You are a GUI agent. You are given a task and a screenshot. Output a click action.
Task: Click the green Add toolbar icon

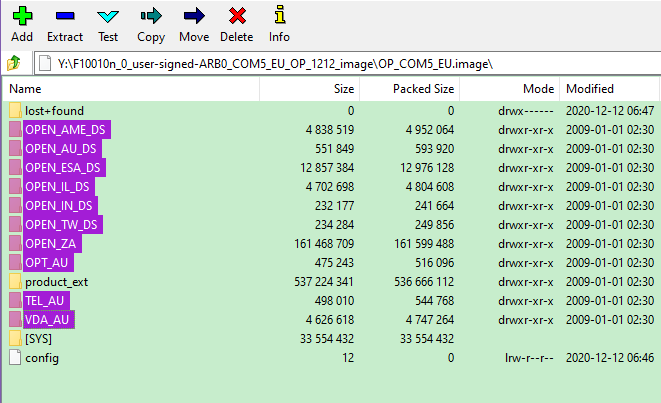[x=22, y=16]
